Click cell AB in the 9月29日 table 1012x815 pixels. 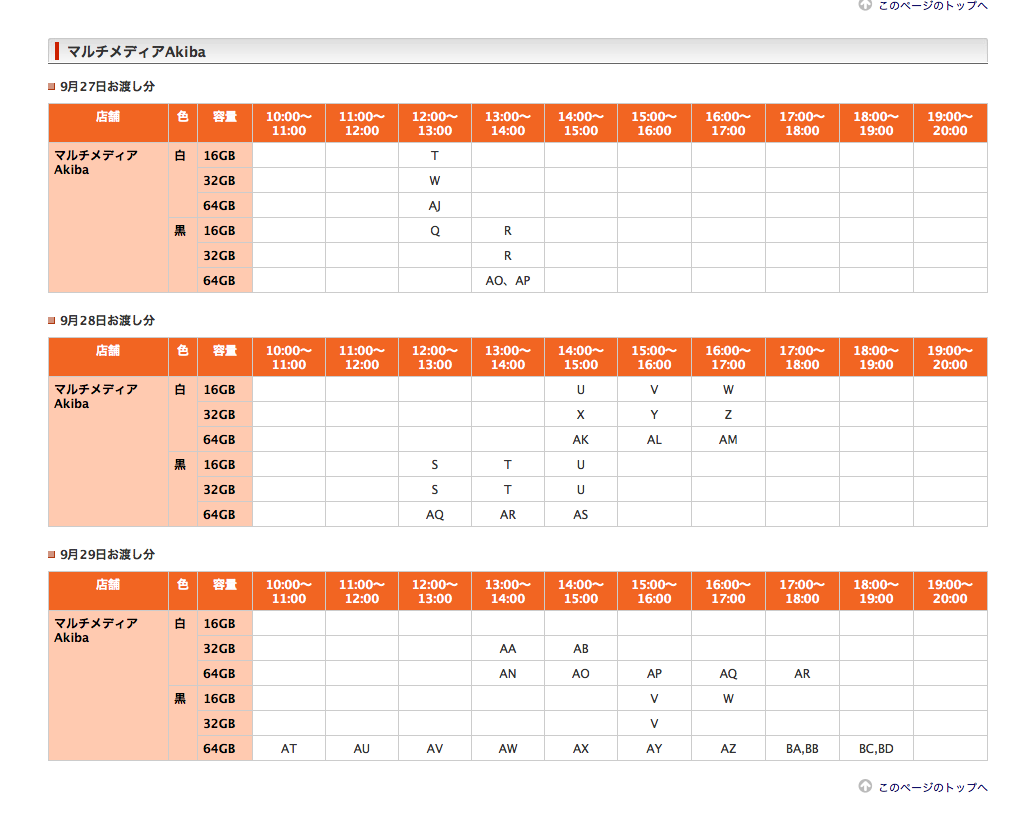tap(581, 649)
